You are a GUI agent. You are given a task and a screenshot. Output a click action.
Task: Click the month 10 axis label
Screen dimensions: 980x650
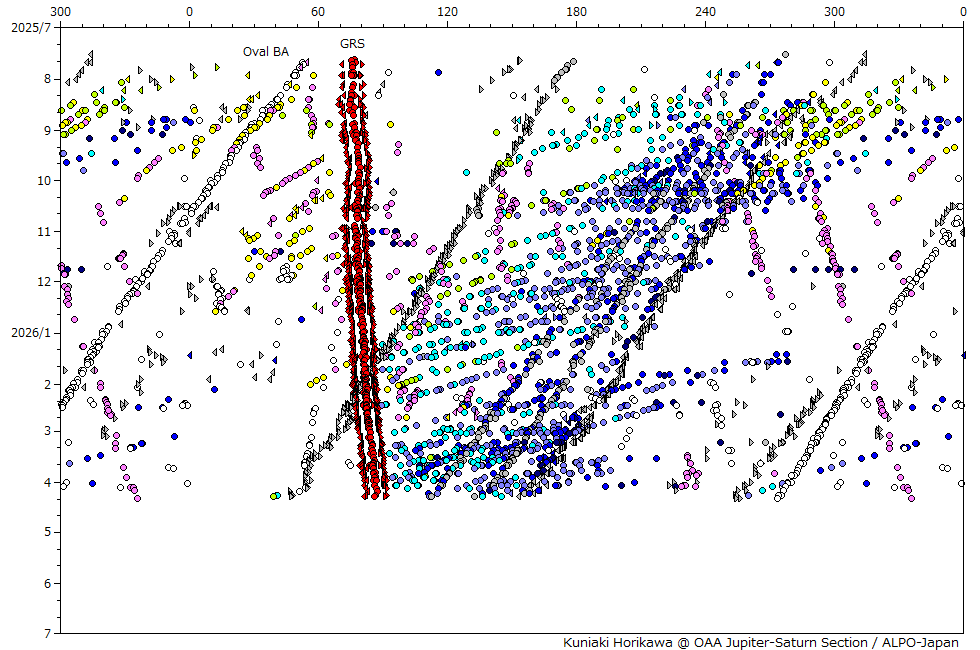[44, 180]
